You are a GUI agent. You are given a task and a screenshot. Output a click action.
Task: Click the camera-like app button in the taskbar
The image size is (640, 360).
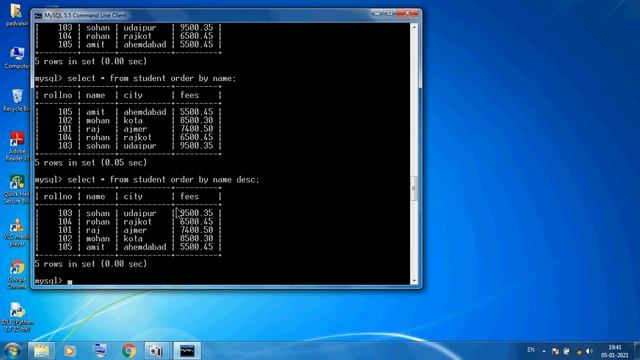[x=157, y=351]
